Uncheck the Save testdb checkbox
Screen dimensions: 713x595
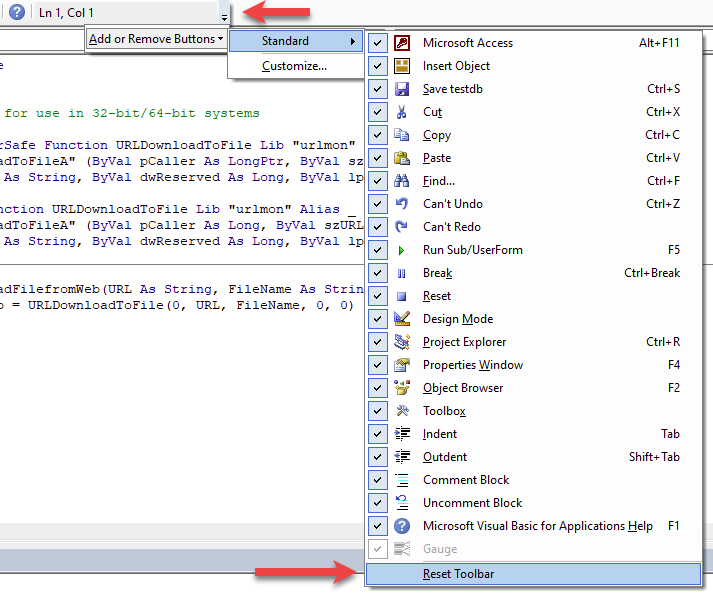tap(377, 89)
